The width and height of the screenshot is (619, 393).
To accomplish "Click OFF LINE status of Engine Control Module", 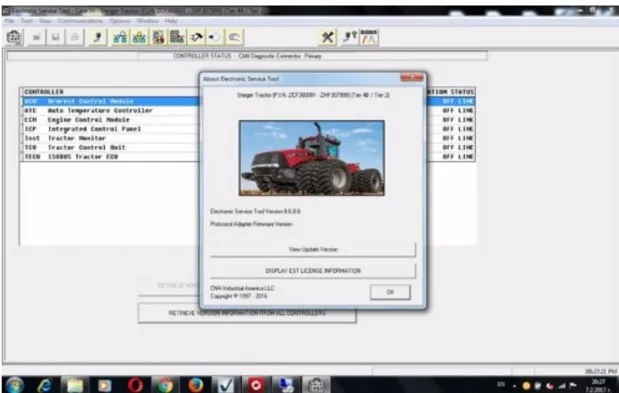I will [x=458, y=120].
